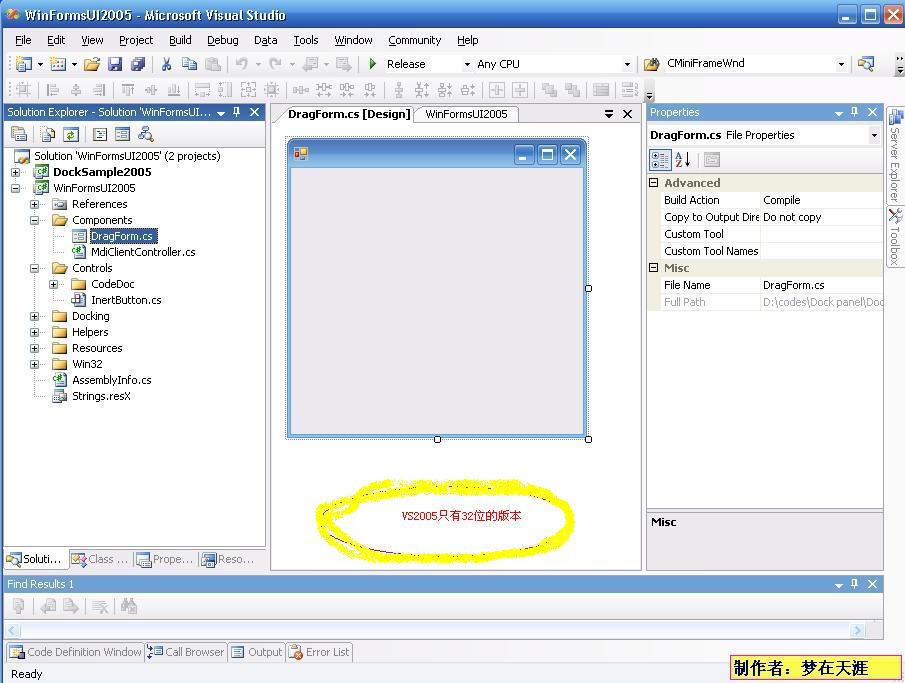Viewport: 905px width, 683px height.
Task: Expand the CodeDoc folder
Action: click(54, 284)
